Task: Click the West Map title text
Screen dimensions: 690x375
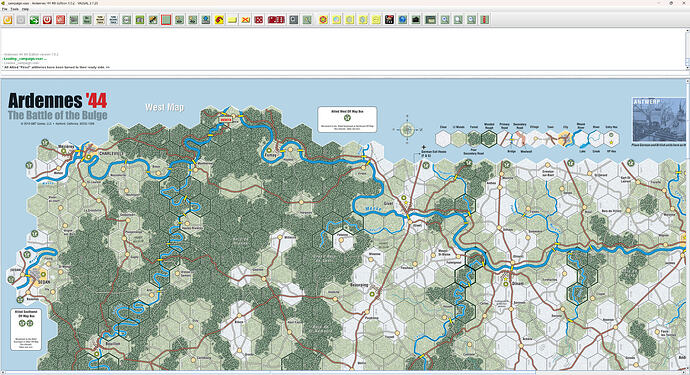Action: tap(165, 107)
